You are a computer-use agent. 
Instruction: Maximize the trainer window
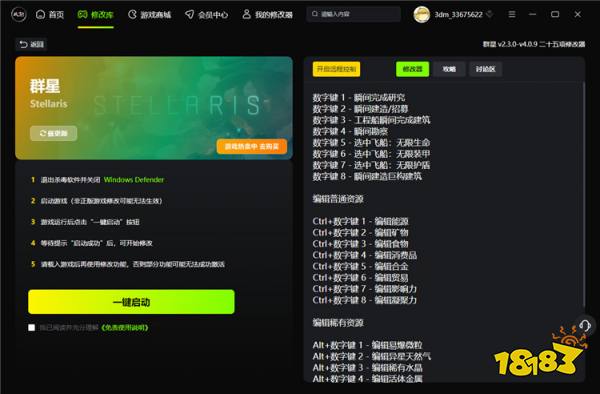point(555,14)
